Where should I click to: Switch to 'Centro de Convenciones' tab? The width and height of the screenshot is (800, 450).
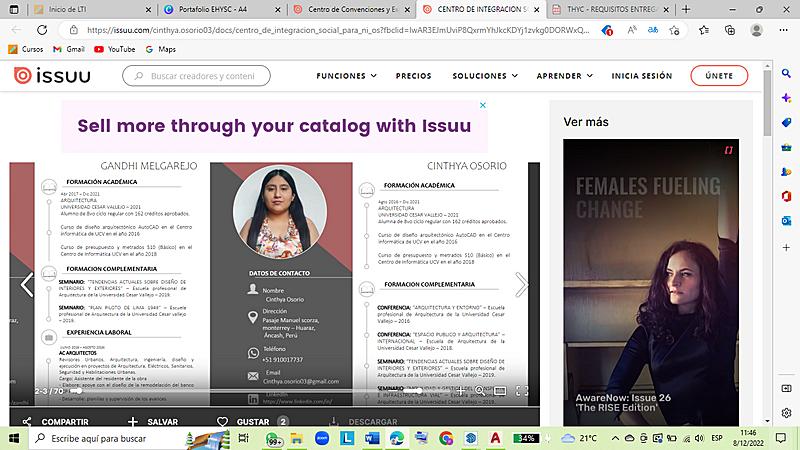[352, 9]
